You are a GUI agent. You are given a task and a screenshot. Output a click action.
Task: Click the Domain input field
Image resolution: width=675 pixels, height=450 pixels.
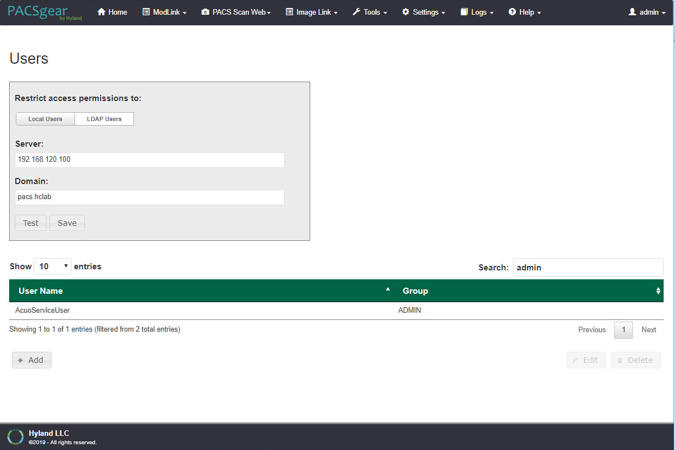click(x=149, y=197)
